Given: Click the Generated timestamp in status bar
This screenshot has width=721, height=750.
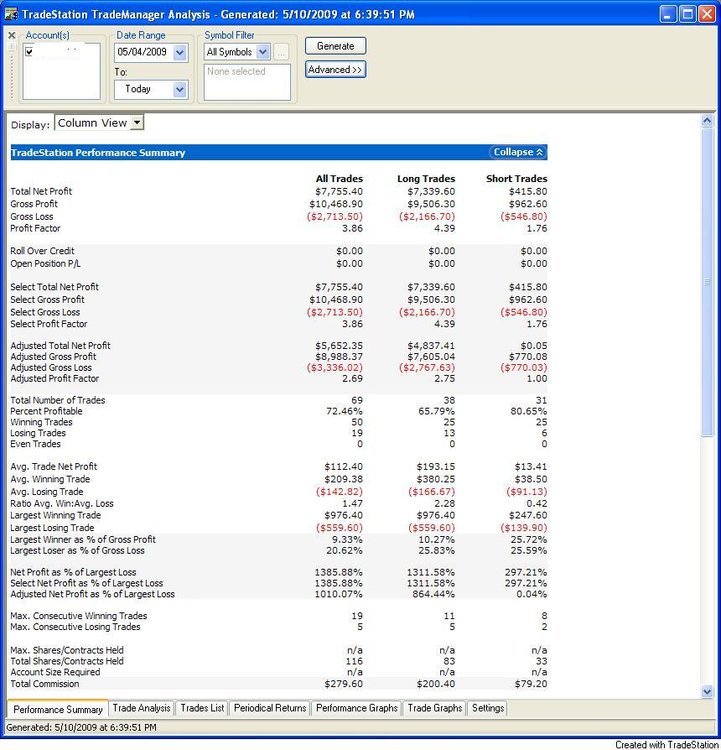Looking at the screenshot, I should click(81, 728).
